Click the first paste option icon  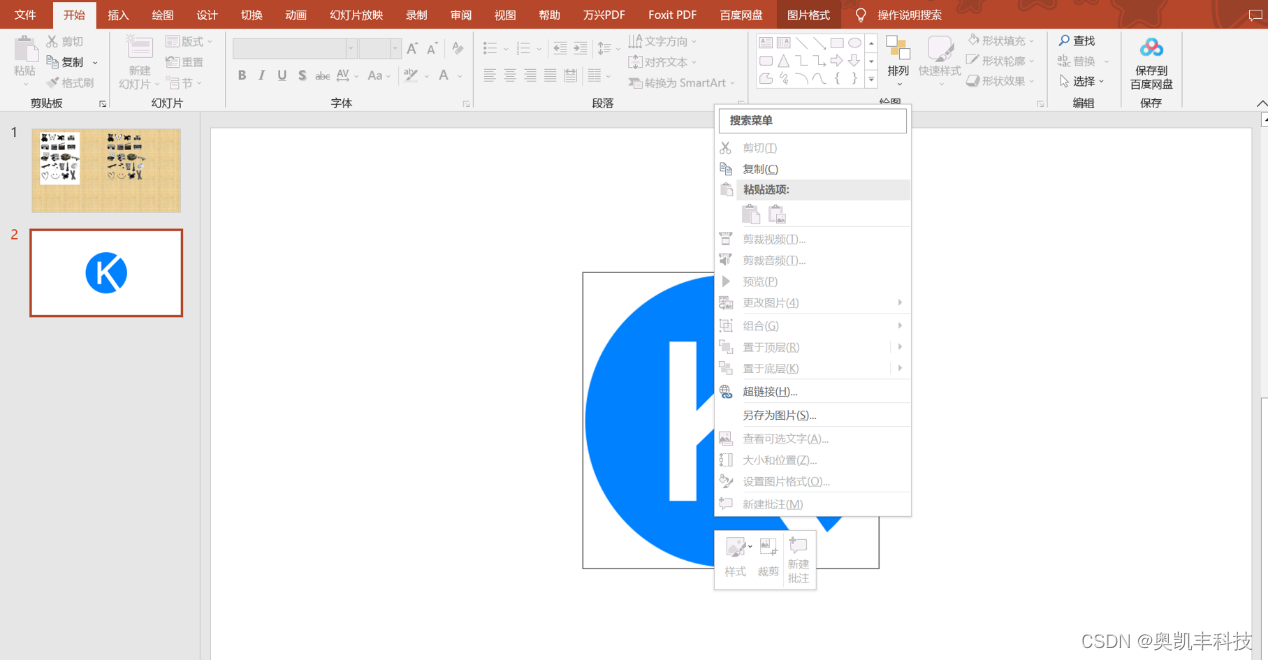point(750,213)
